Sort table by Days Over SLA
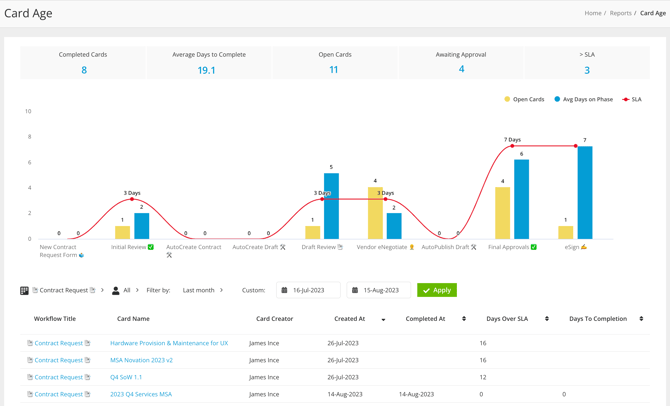670x406 pixels. pos(546,319)
